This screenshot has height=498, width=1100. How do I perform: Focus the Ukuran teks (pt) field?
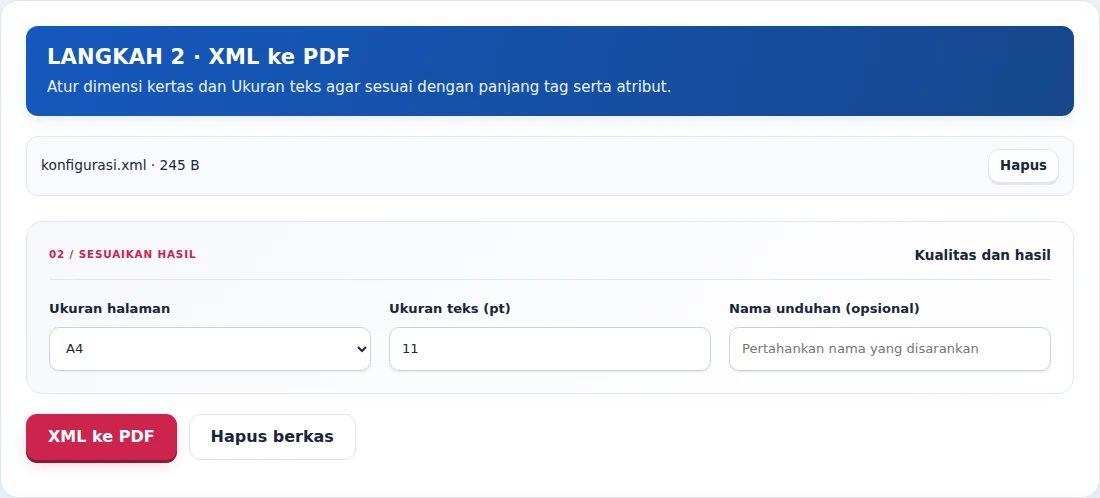pos(549,349)
